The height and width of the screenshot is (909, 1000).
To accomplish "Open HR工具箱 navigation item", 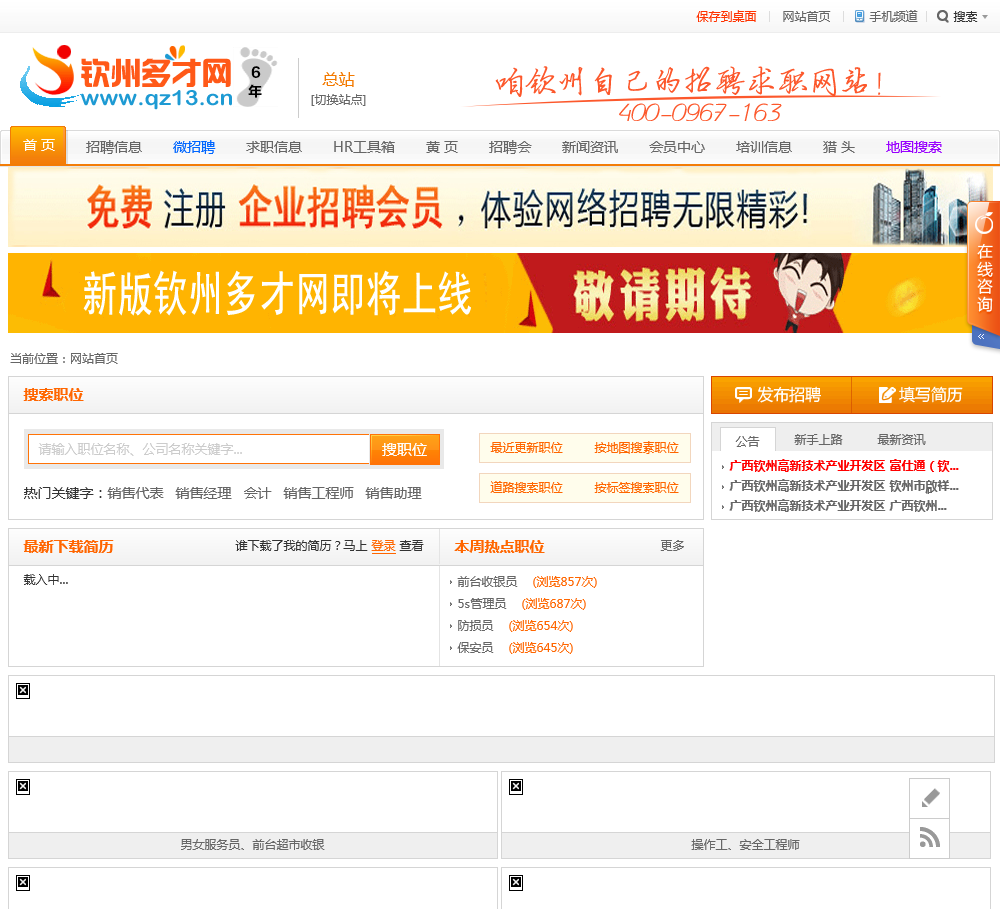I will (364, 147).
